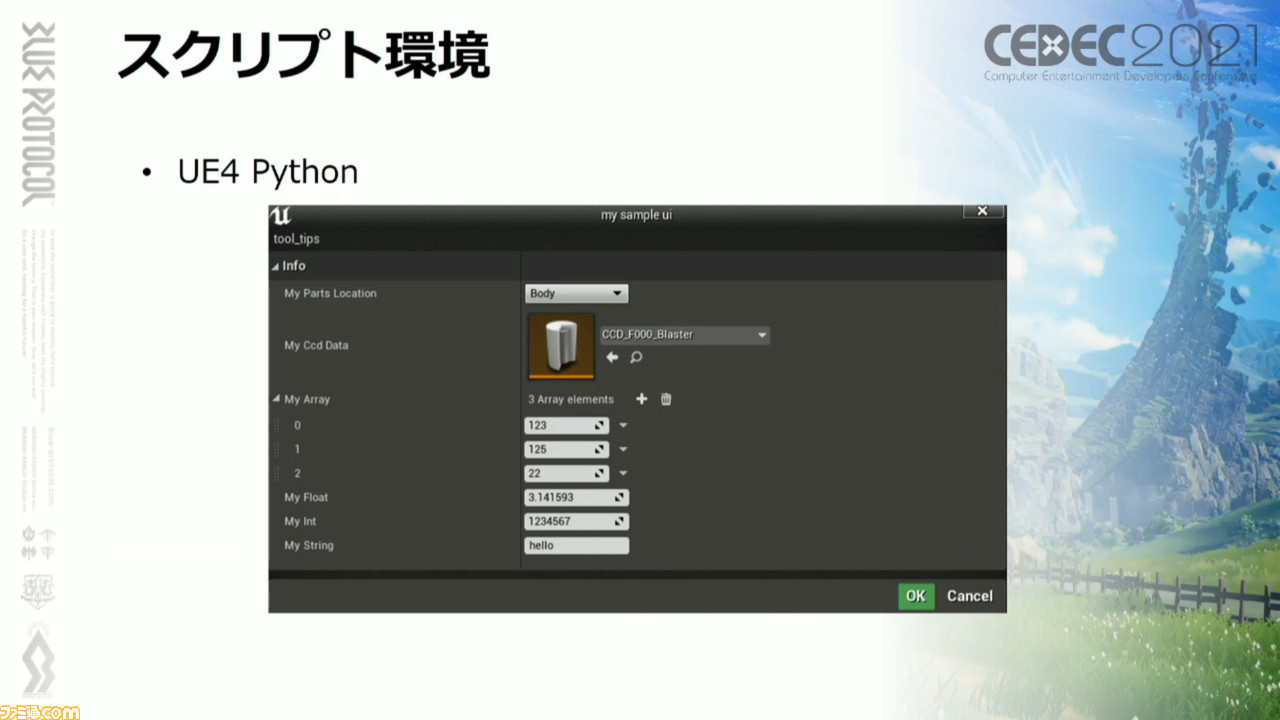This screenshot has height=720, width=1280.
Task: Open options arrow for array element 0
Action: point(623,425)
